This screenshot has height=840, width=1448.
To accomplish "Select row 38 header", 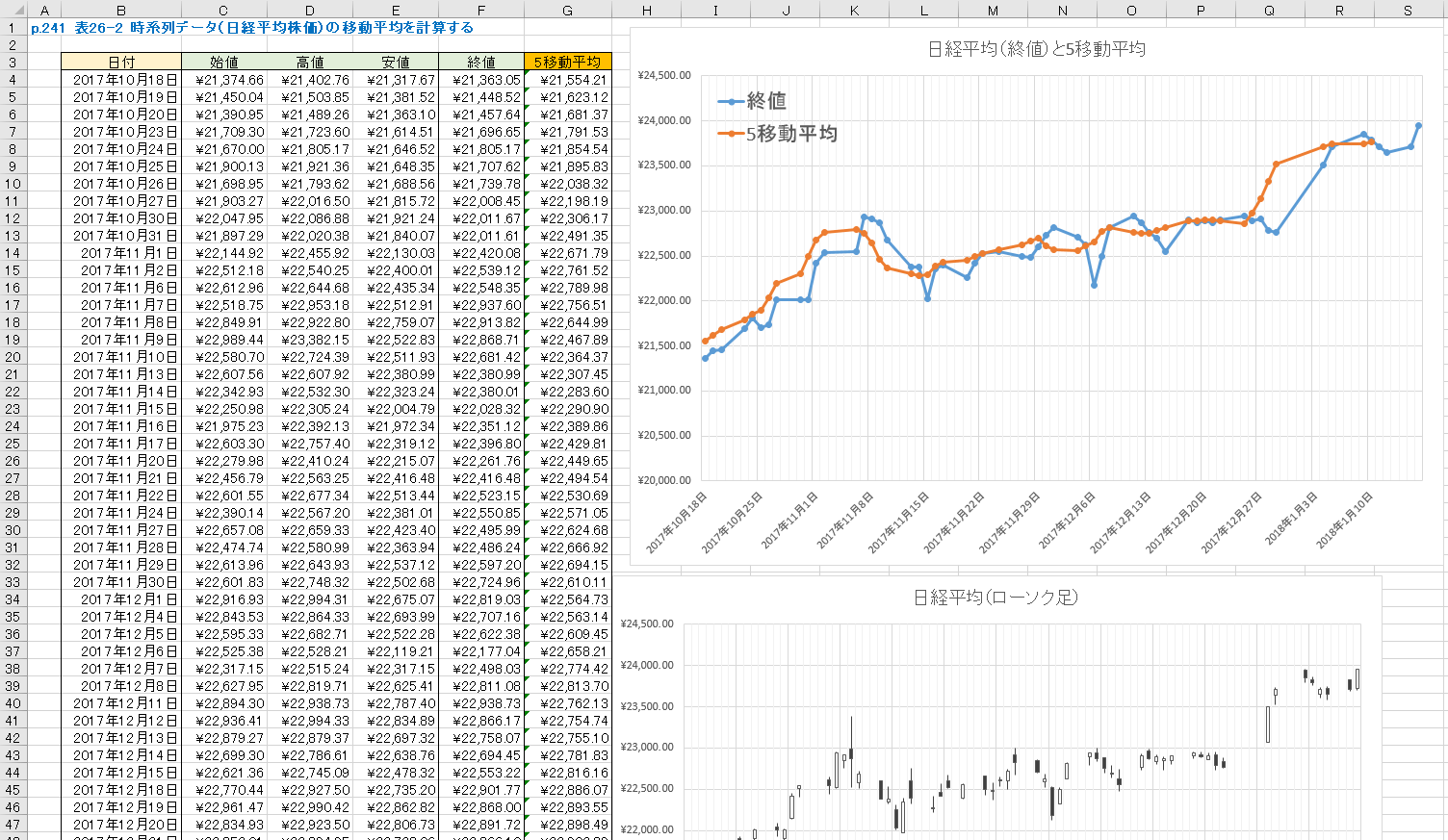I will [x=13, y=669].
